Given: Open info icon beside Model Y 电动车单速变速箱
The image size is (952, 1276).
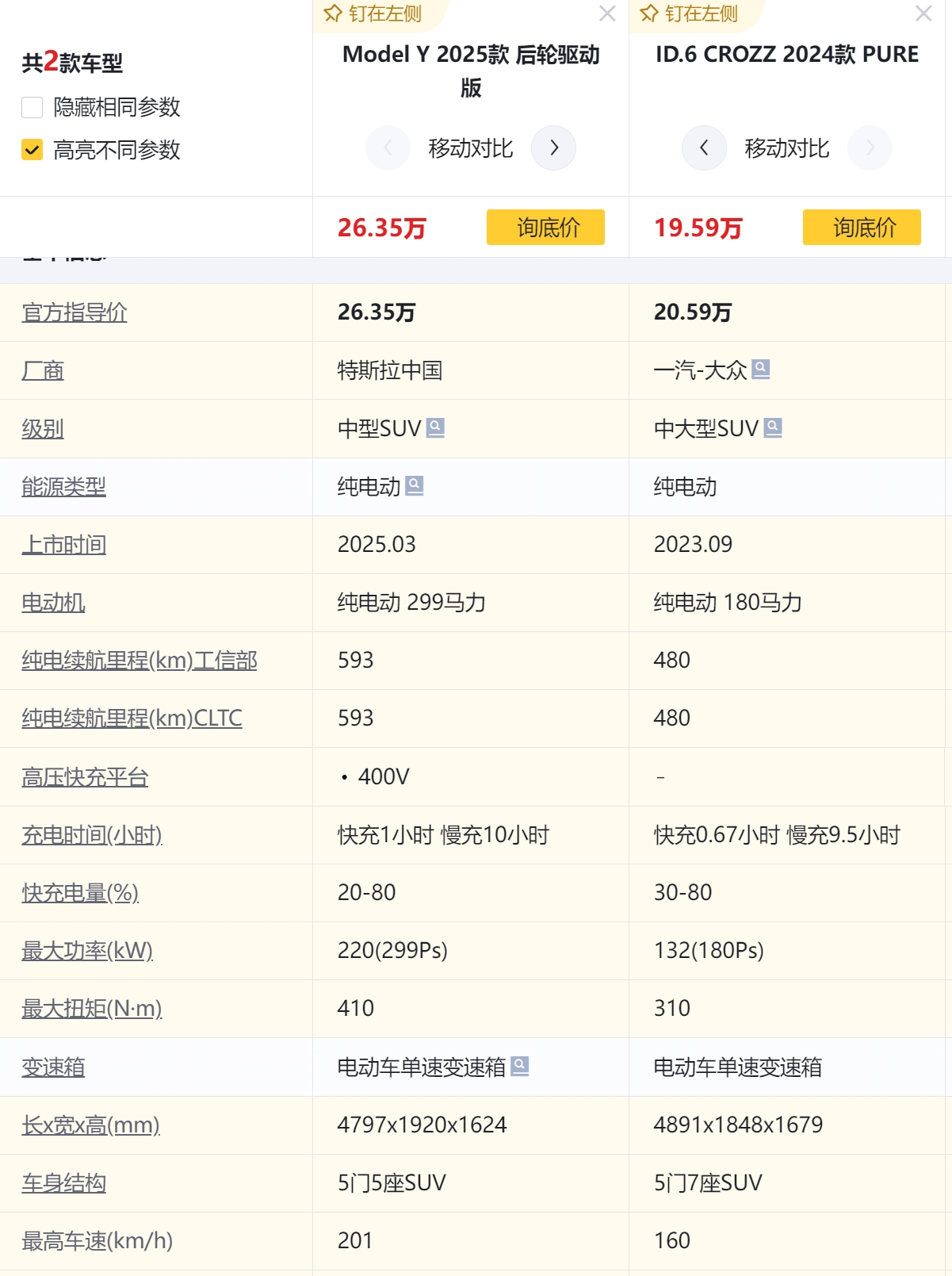Looking at the screenshot, I should [x=520, y=1066].
